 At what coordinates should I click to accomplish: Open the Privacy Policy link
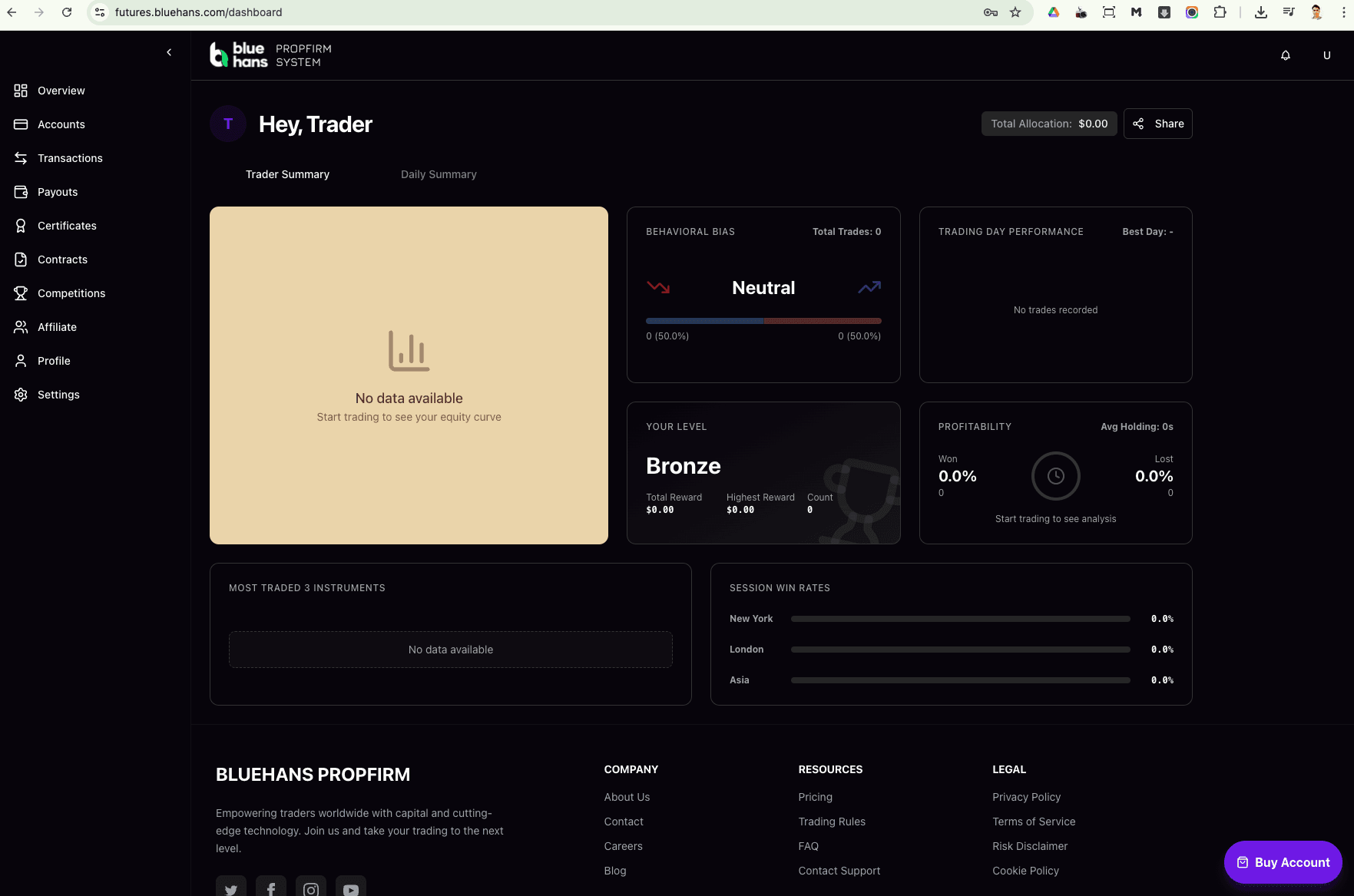tap(1026, 797)
